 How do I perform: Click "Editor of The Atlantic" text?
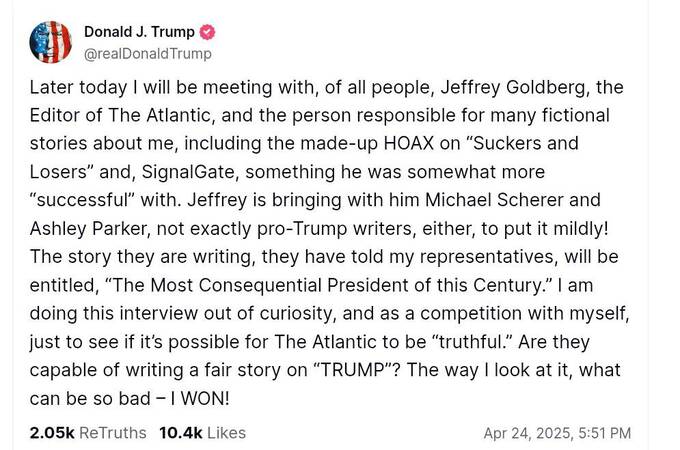[x=120, y=115]
